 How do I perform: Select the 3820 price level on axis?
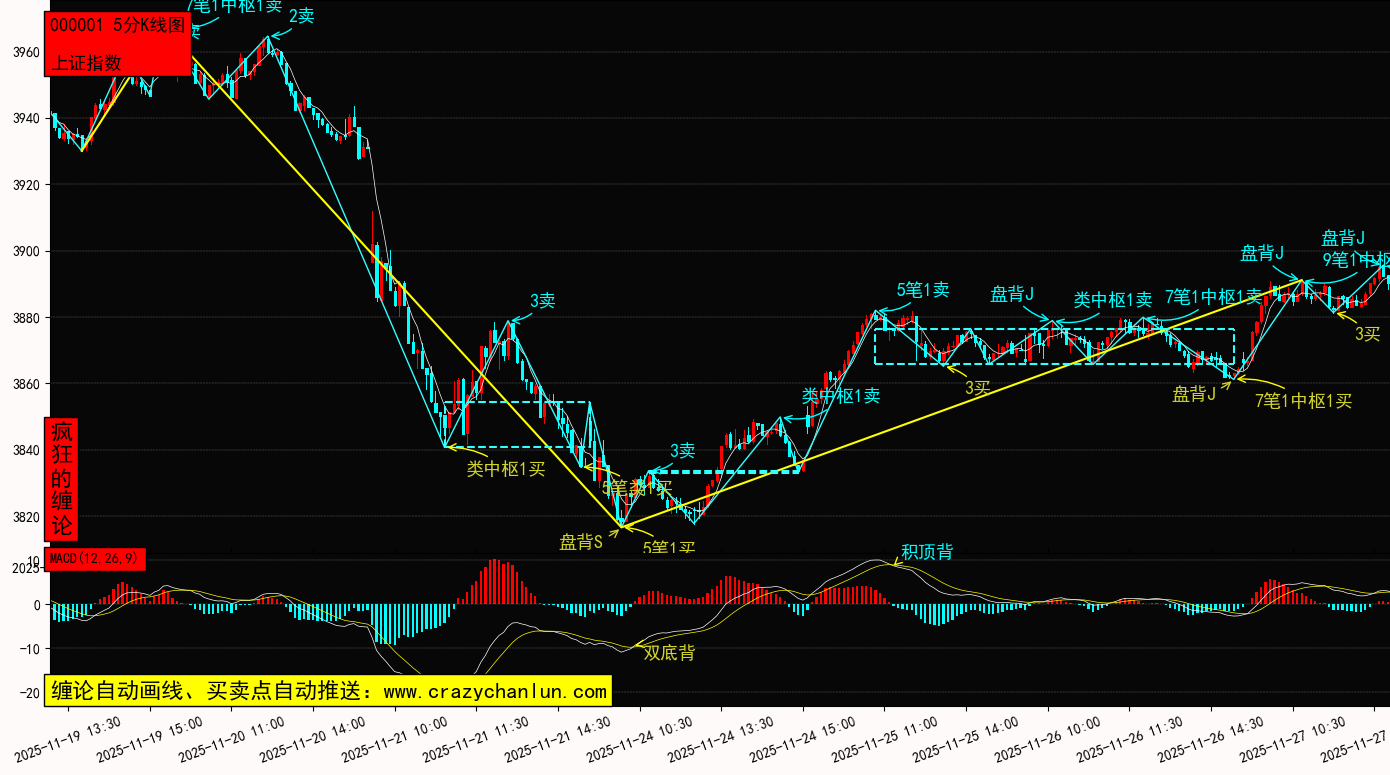(x=25, y=517)
